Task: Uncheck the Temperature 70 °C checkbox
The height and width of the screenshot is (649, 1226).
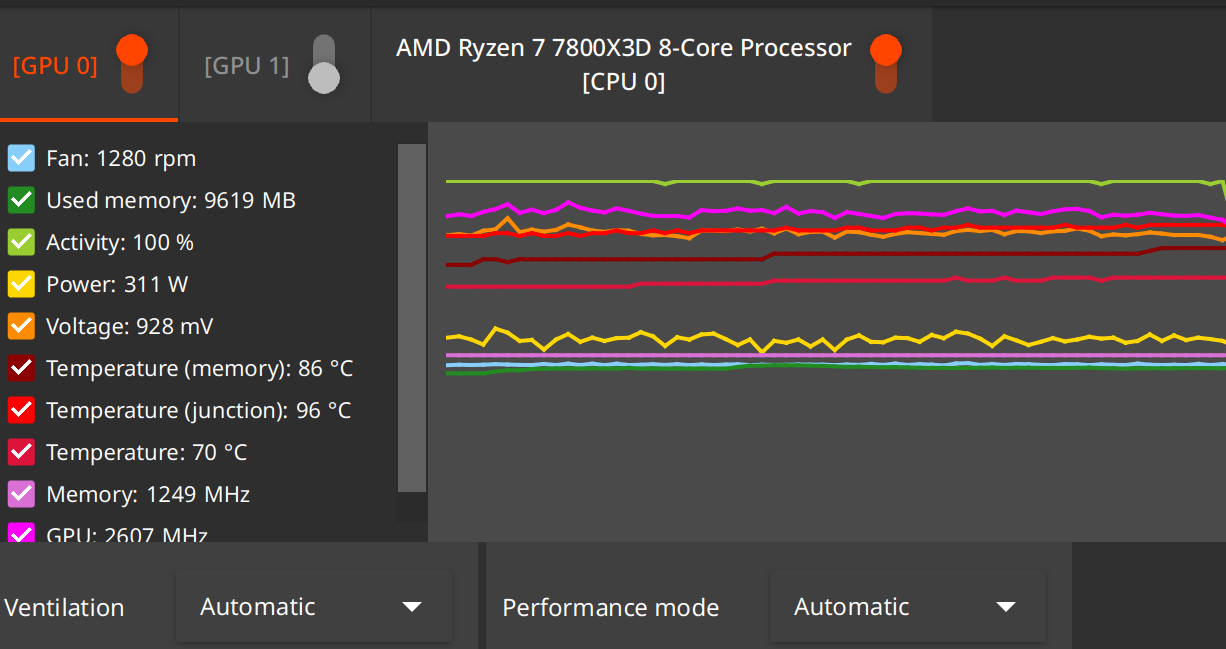Action: [22, 452]
